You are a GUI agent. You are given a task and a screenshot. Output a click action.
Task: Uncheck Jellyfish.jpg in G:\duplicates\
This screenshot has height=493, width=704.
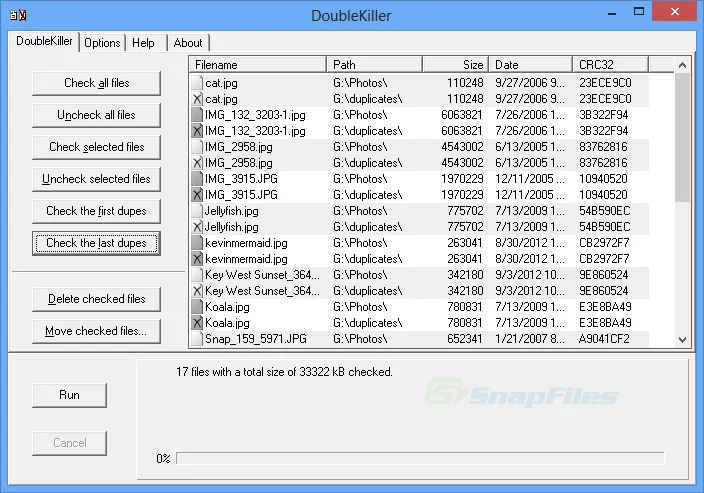tap(197, 227)
